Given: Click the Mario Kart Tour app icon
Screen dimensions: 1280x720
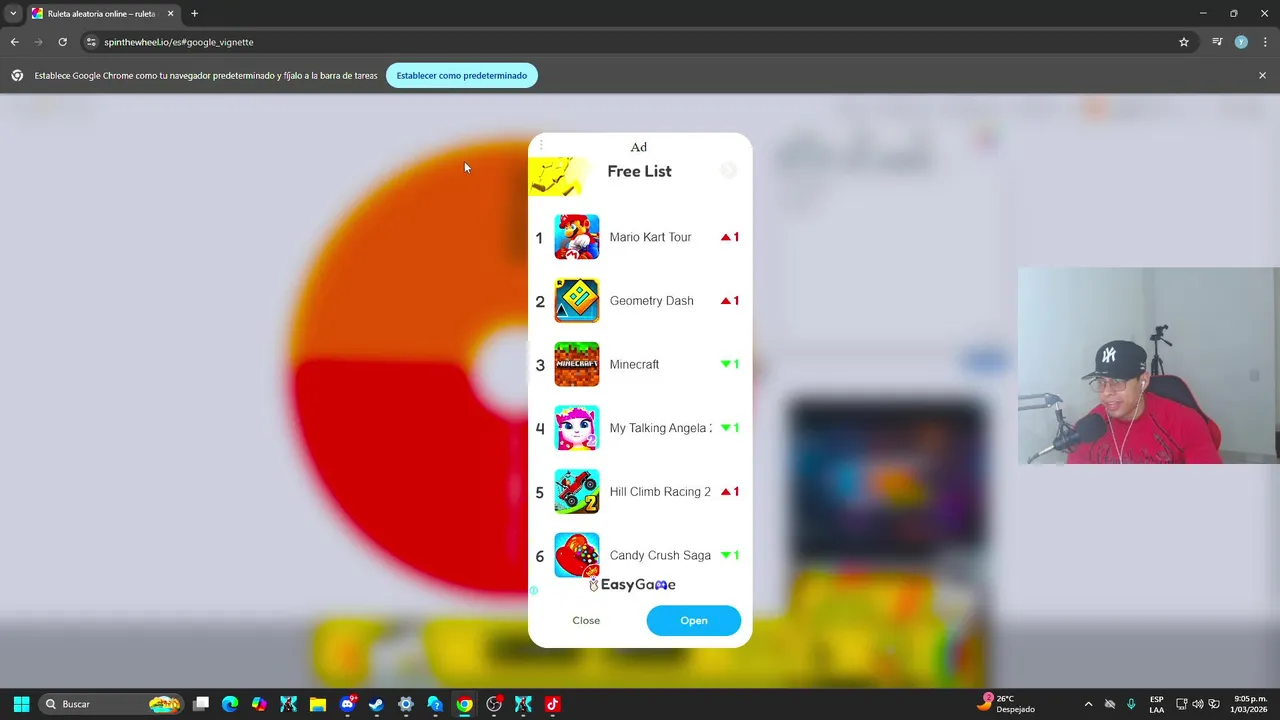Looking at the screenshot, I should pos(577,237).
